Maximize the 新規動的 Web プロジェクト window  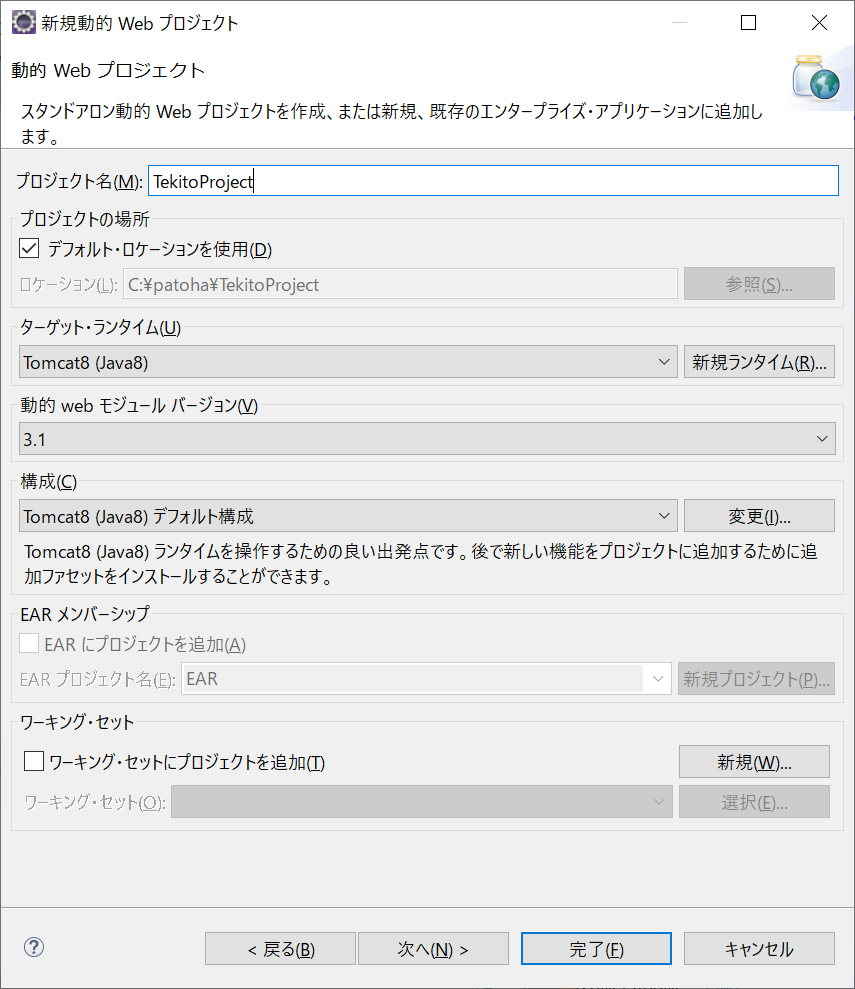(748, 23)
